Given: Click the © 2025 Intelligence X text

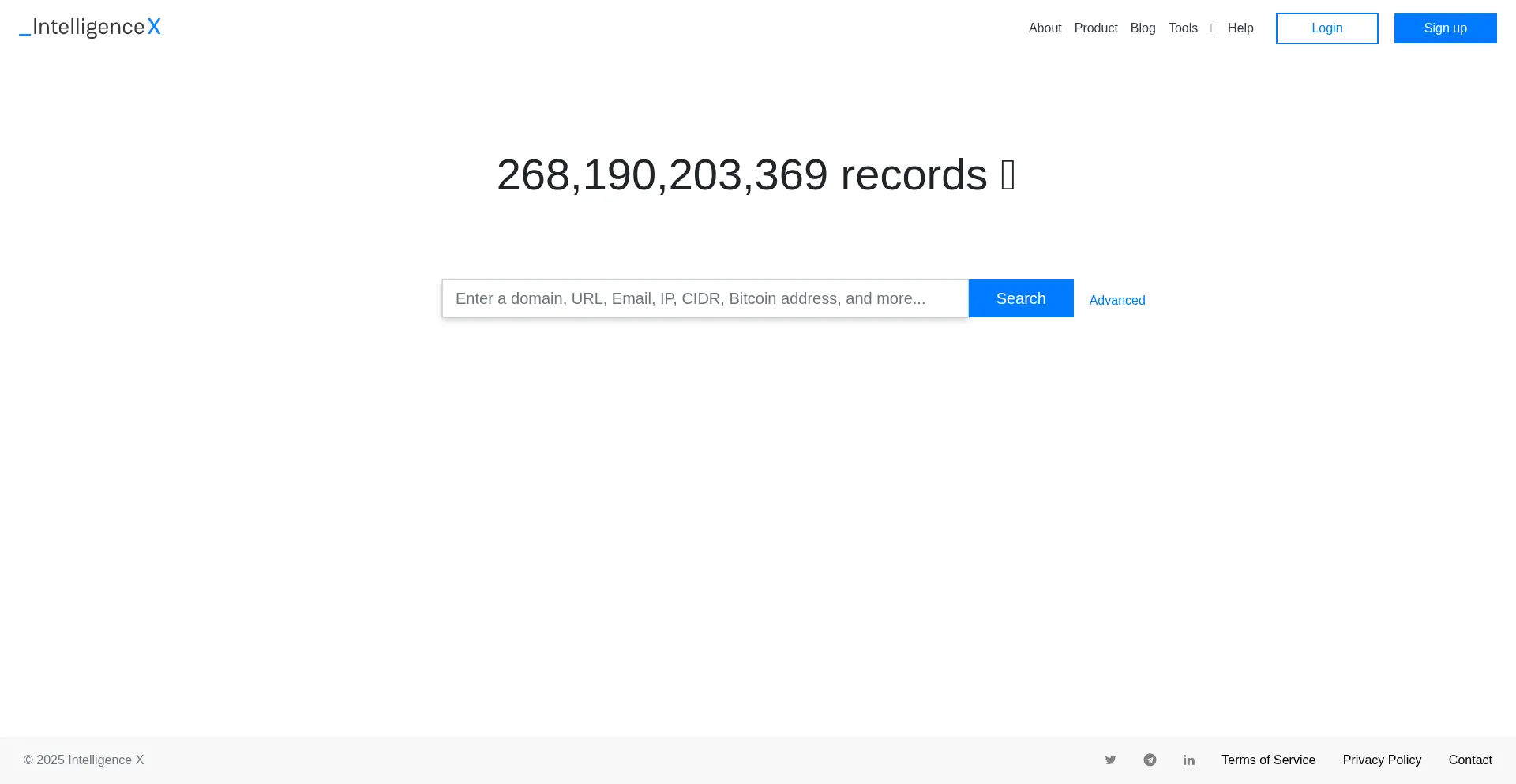Looking at the screenshot, I should pos(84,760).
